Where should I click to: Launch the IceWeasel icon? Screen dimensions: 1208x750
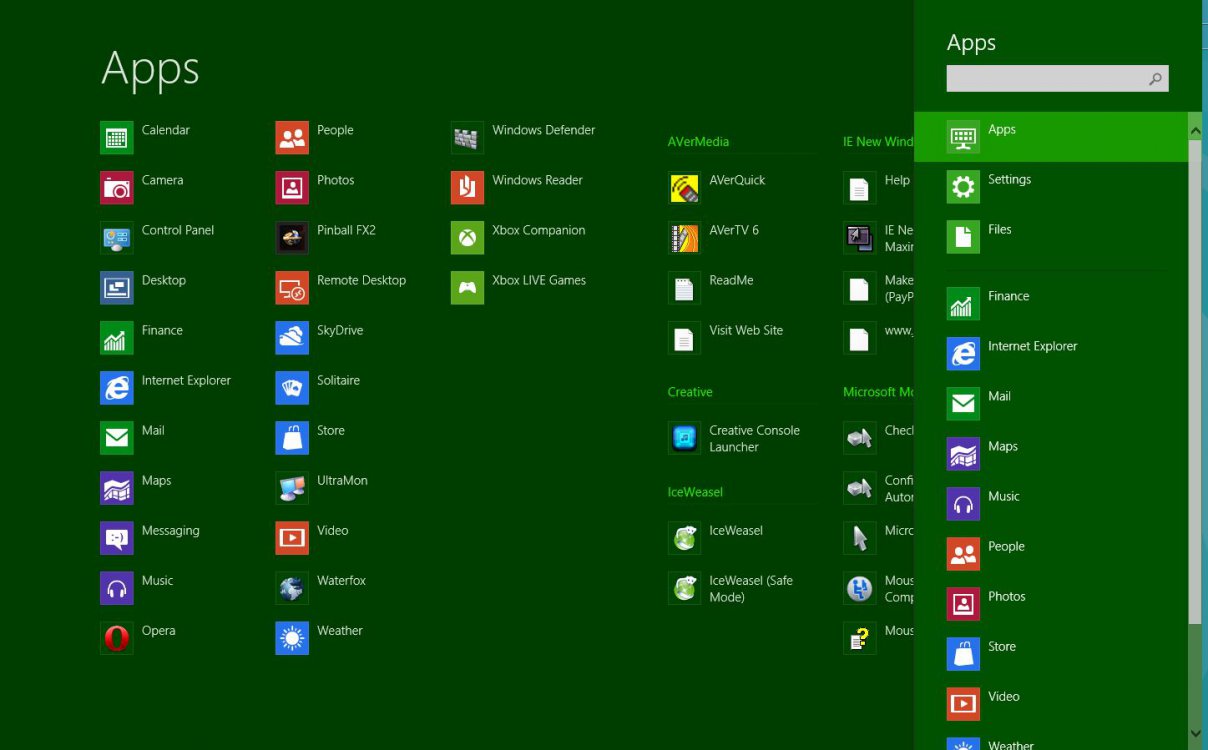(684, 537)
